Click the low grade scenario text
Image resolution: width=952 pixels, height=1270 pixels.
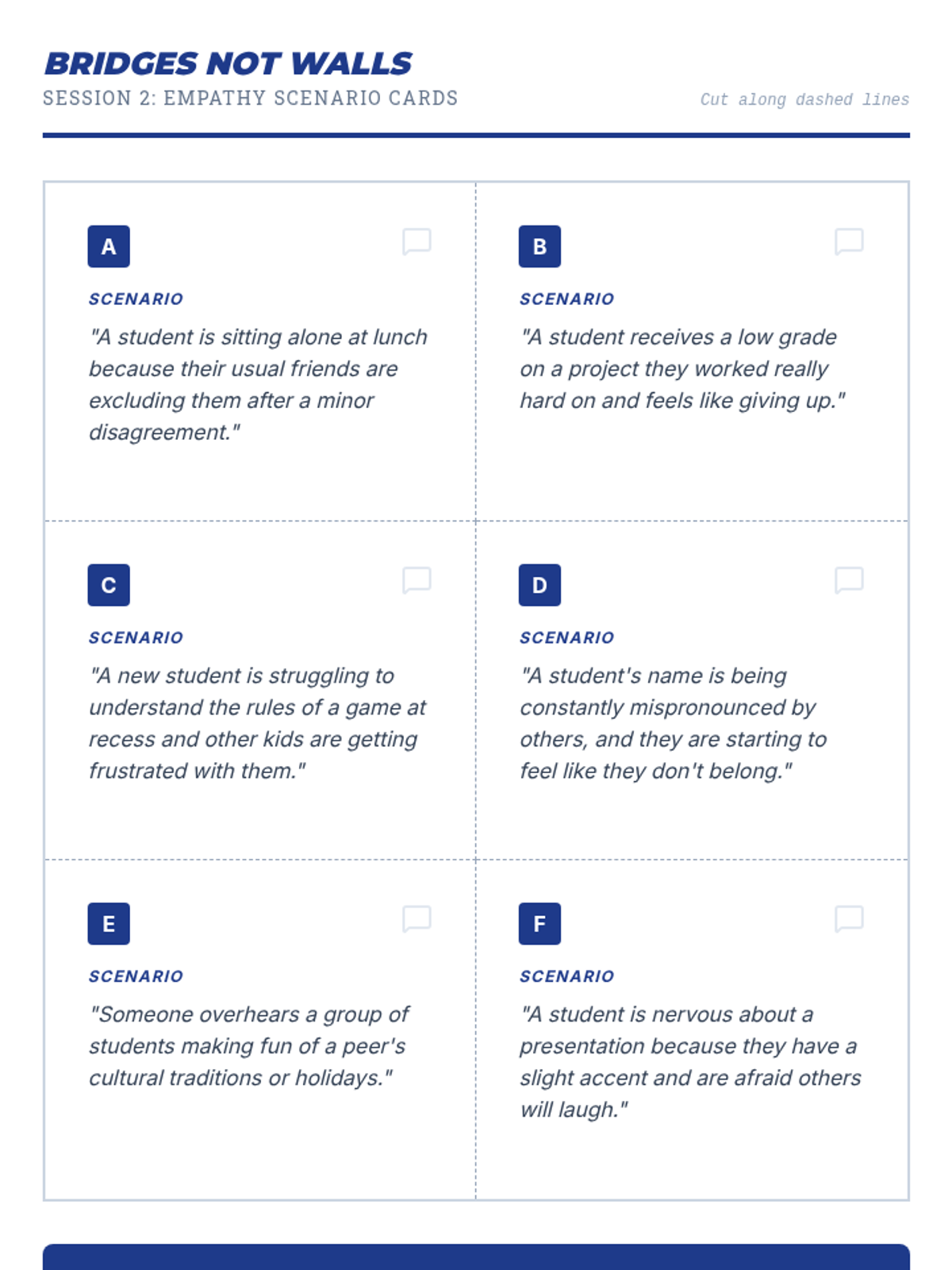(x=682, y=369)
